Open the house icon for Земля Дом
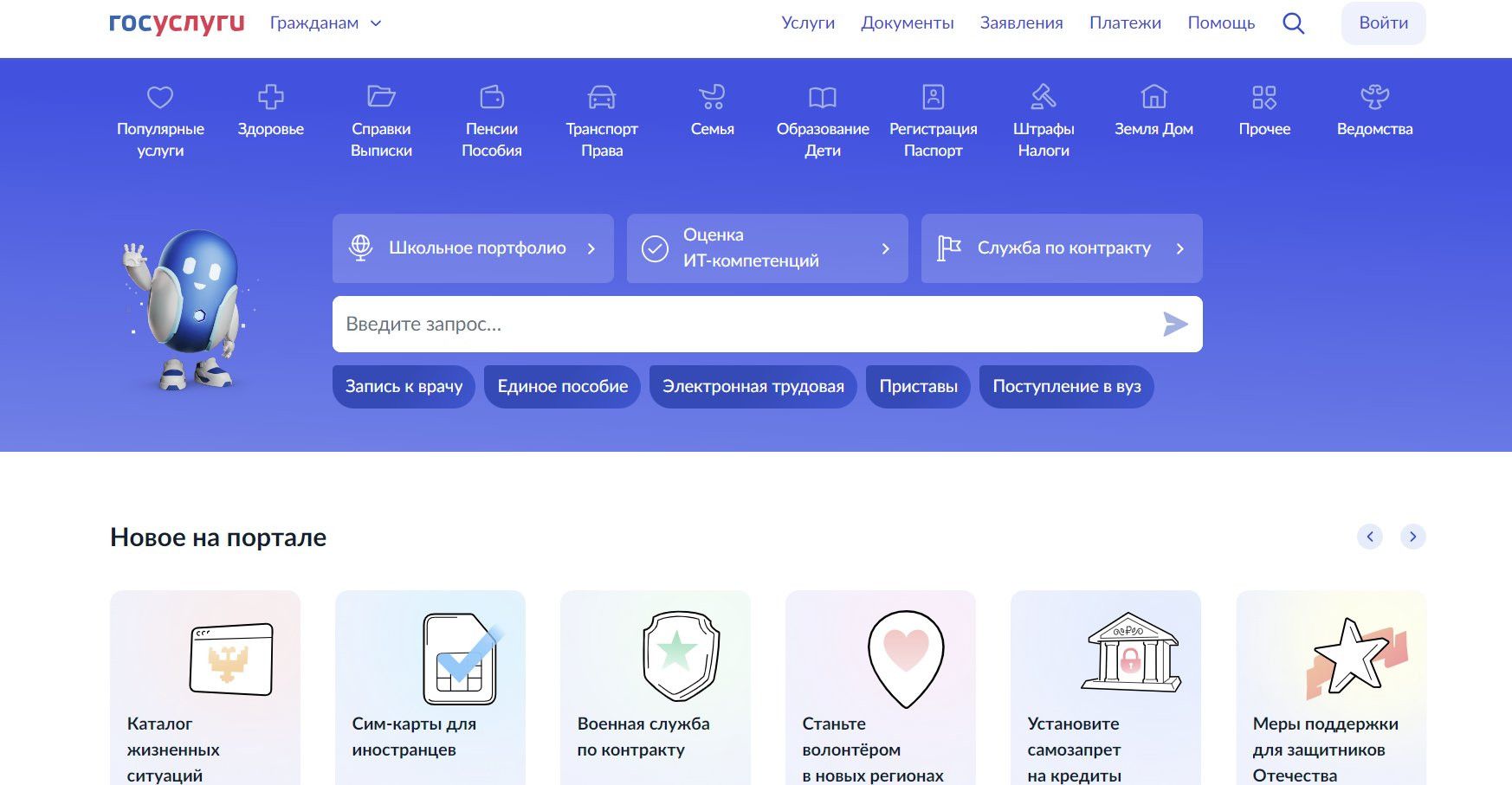Image resolution: width=1512 pixels, height=785 pixels. point(1153,97)
